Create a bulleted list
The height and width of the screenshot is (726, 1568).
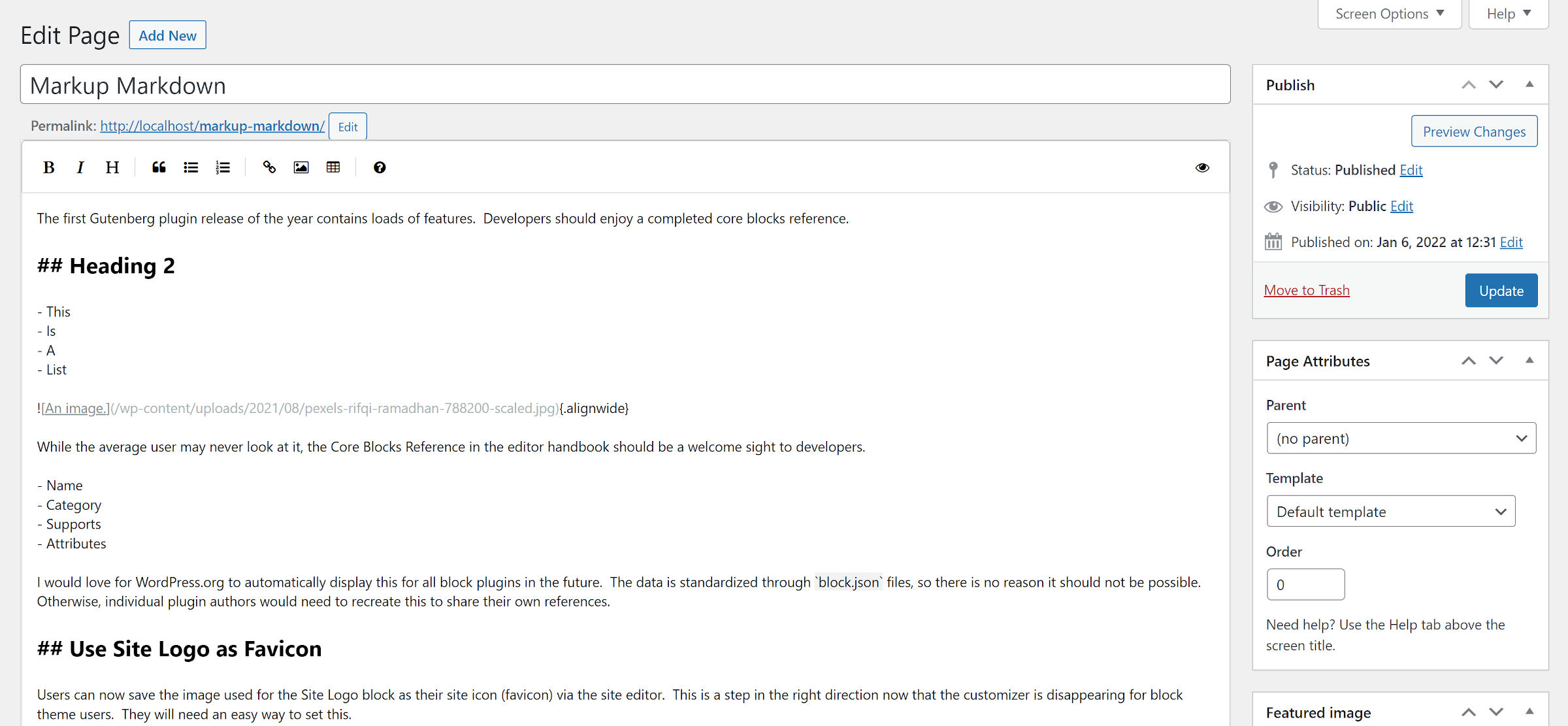click(190, 167)
